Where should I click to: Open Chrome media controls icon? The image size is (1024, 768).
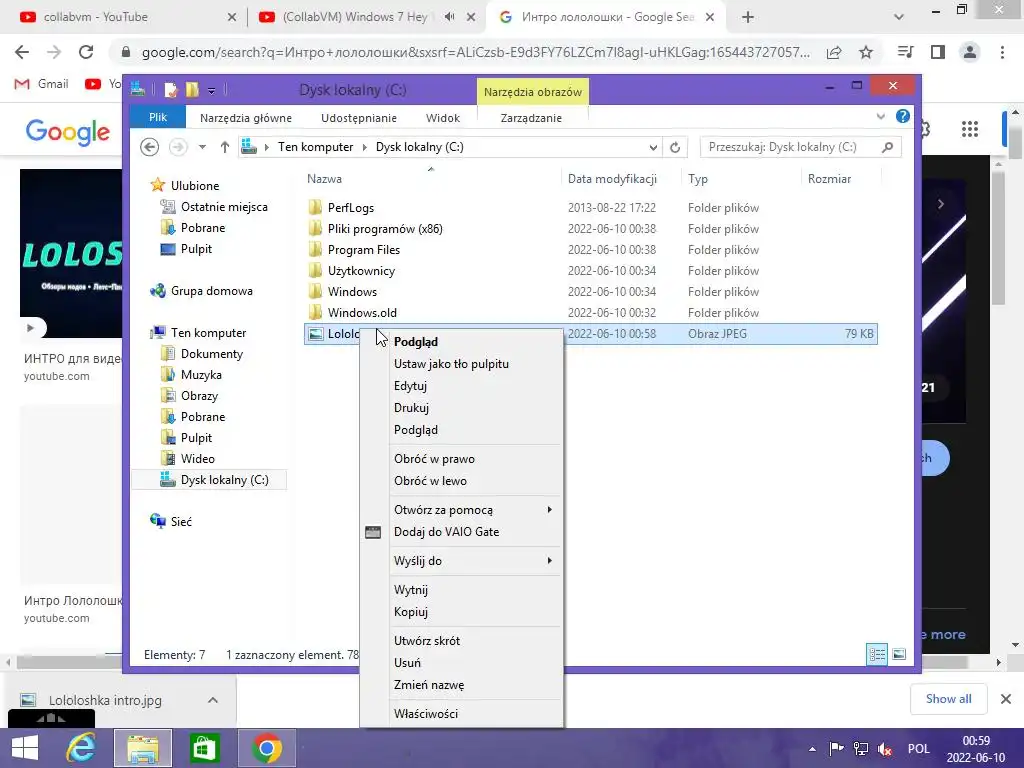coord(905,52)
